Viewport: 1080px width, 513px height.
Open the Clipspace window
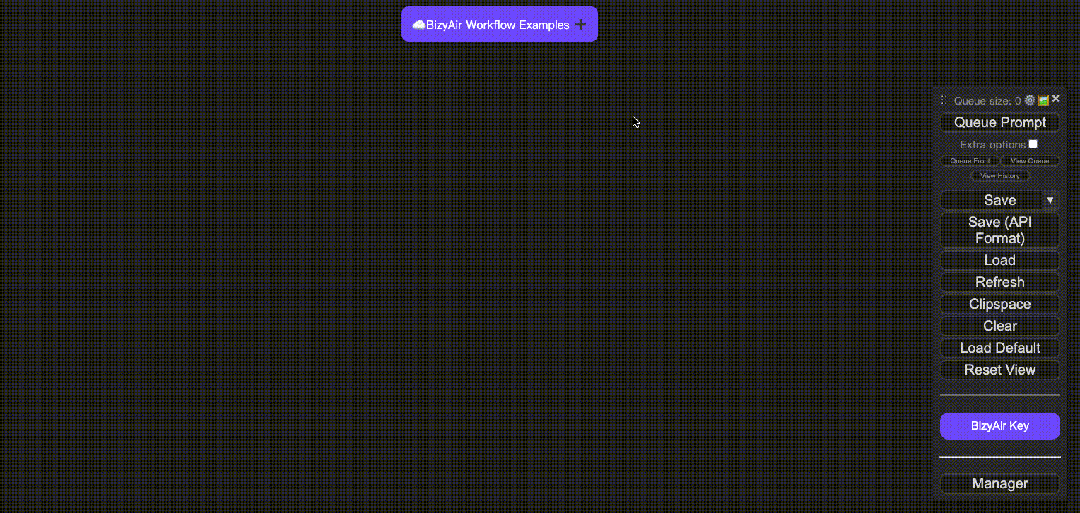[999, 304]
